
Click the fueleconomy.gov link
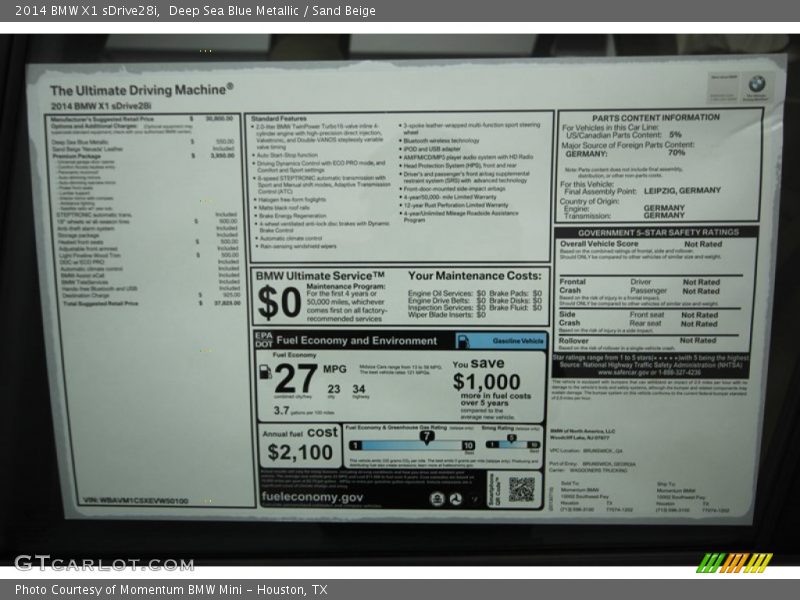[312, 497]
